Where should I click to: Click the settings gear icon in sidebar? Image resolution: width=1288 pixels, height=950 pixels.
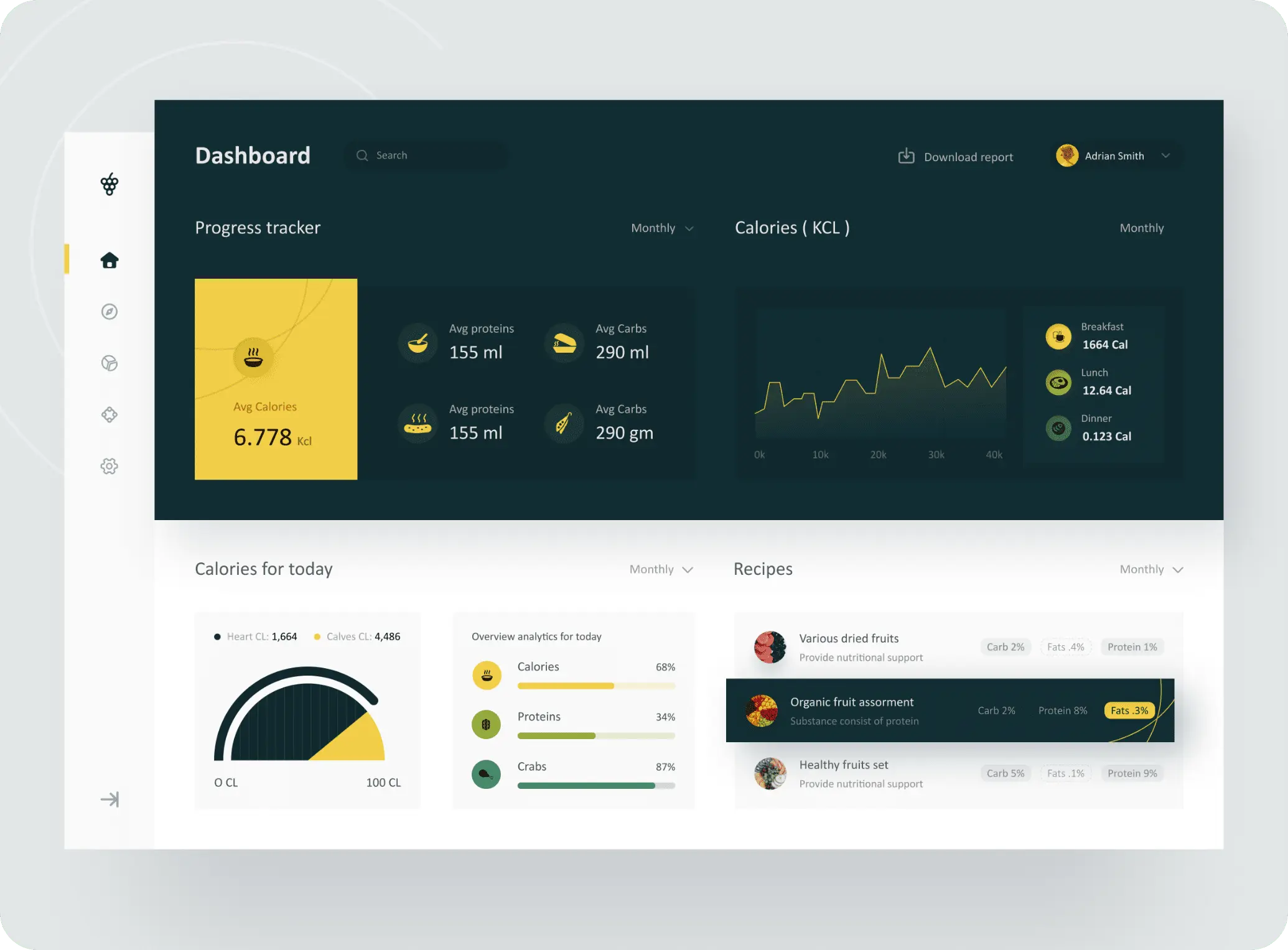[x=109, y=465]
